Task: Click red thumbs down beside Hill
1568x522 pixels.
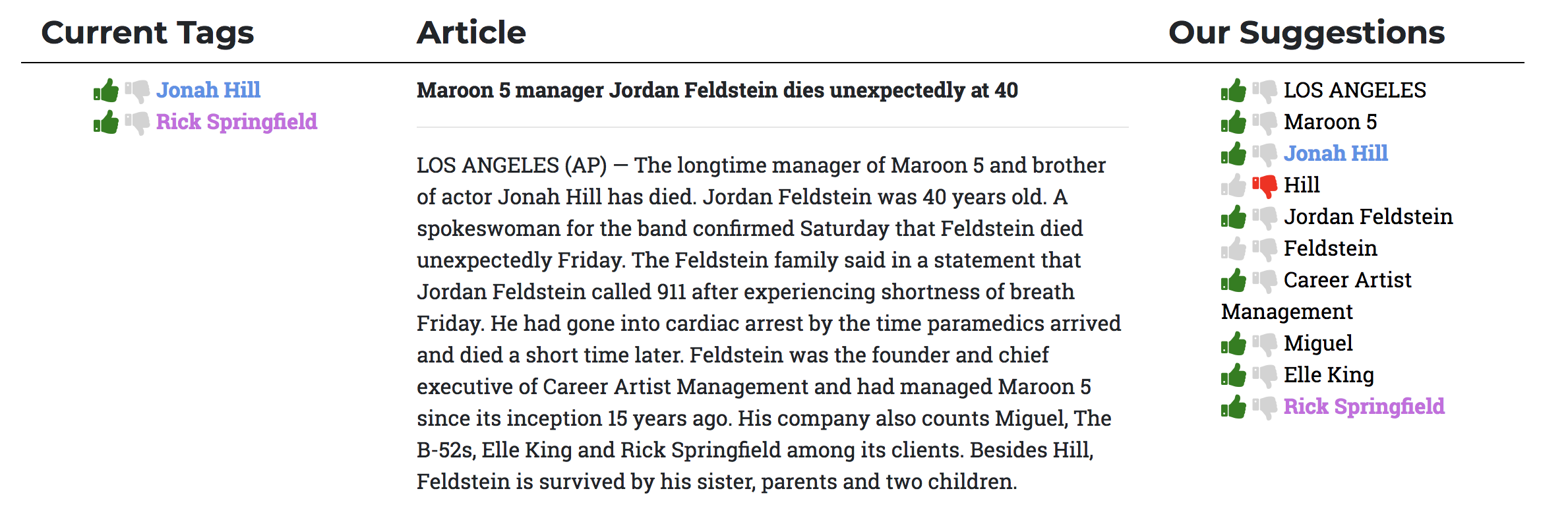Action: (x=1265, y=187)
